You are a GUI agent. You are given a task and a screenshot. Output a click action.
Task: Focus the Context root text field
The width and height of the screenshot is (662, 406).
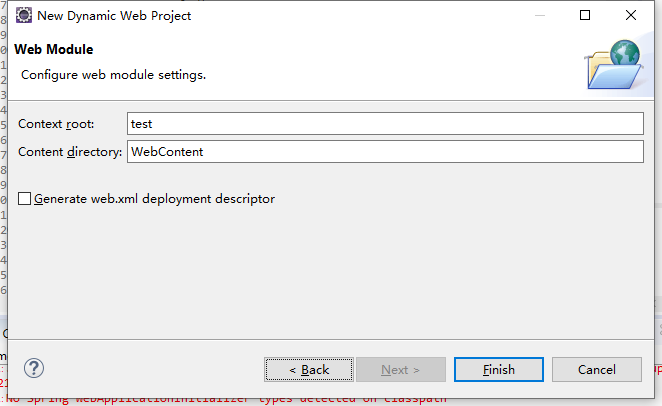coord(385,124)
